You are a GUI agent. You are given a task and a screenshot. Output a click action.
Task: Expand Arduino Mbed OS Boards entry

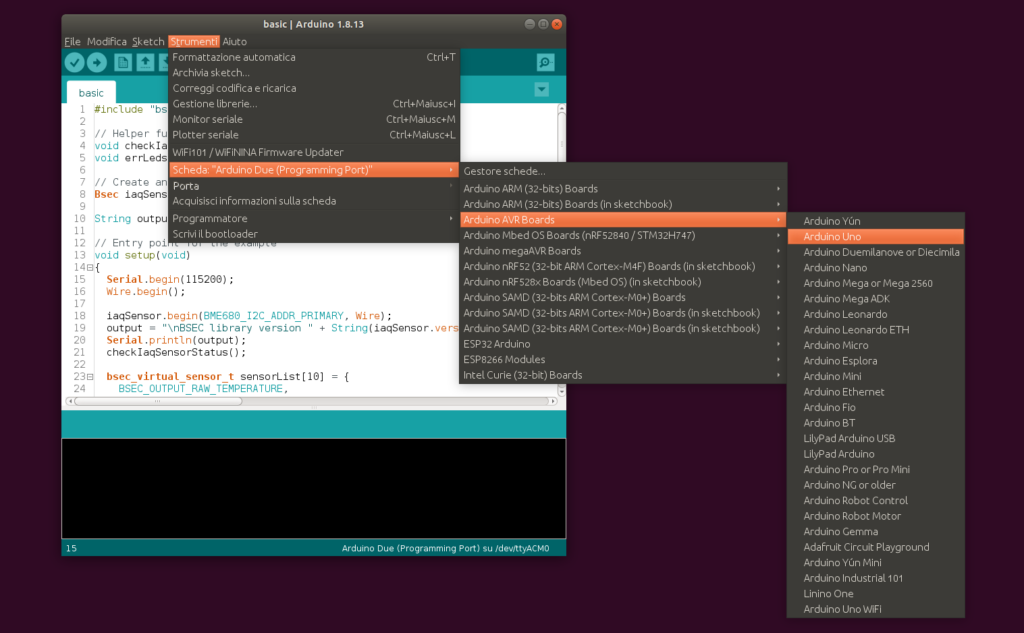point(623,235)
